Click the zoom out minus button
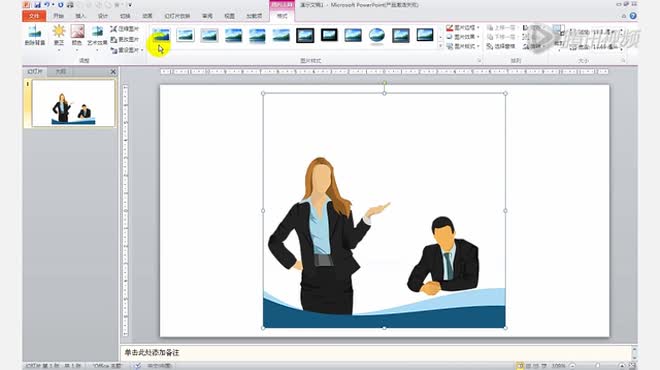This screenshot has width=660, height=370. click(x=572, y=366)
